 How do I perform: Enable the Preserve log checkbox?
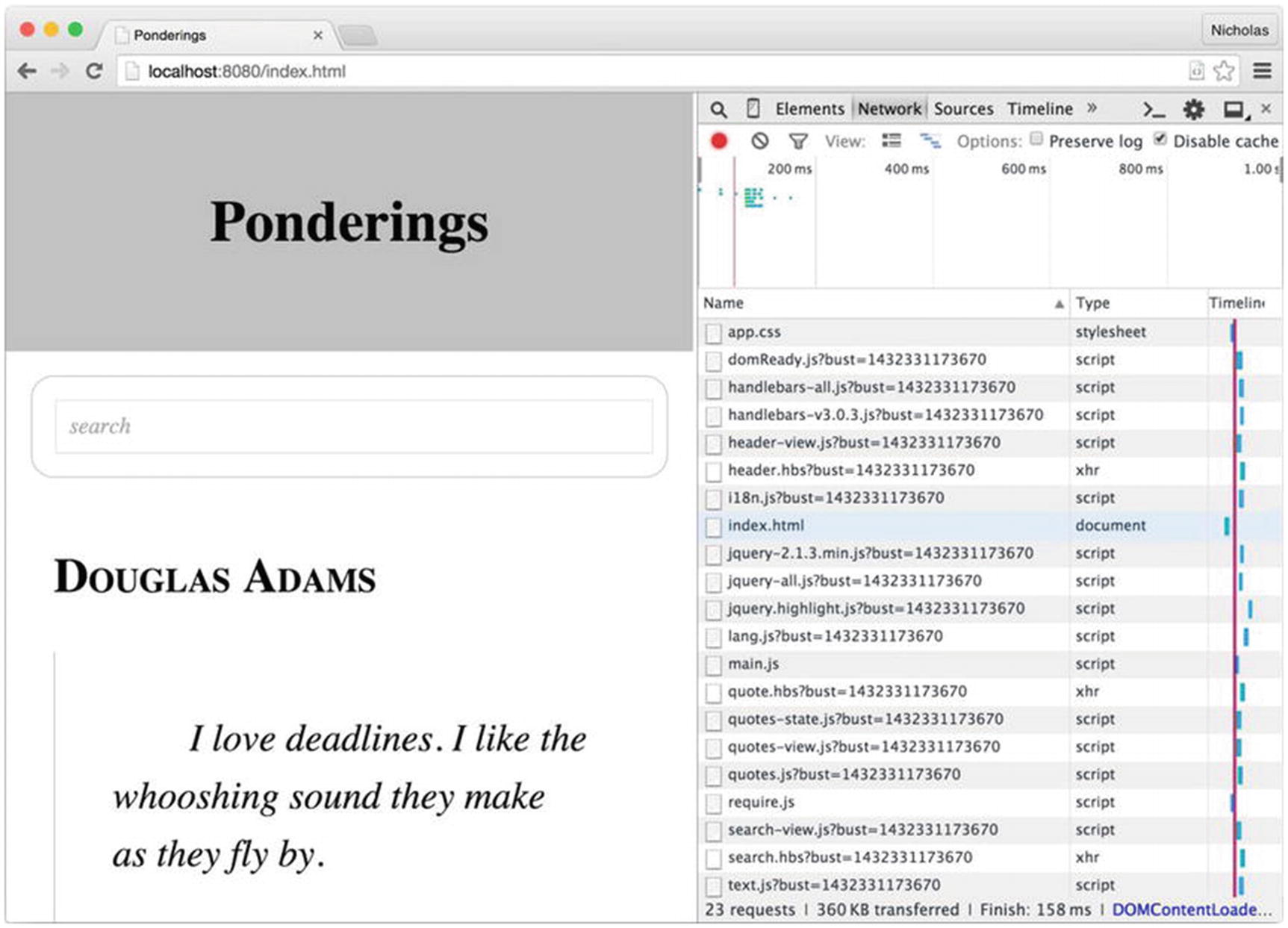(1036, 139)
